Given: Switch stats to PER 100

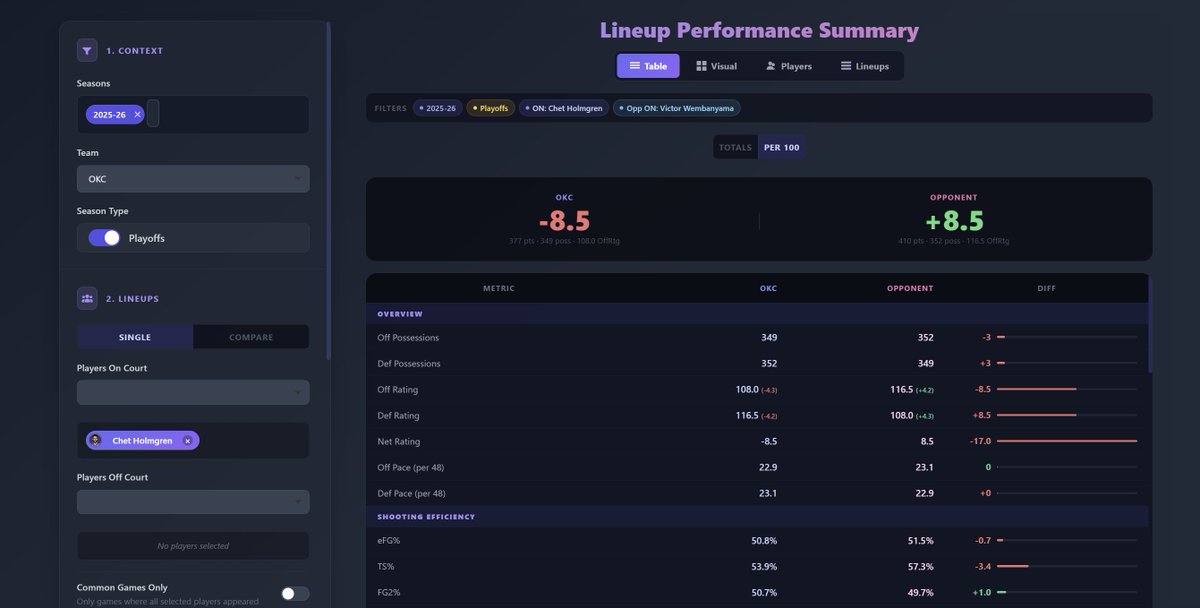Looking at the screenshot, I should [x=781, y=147].
